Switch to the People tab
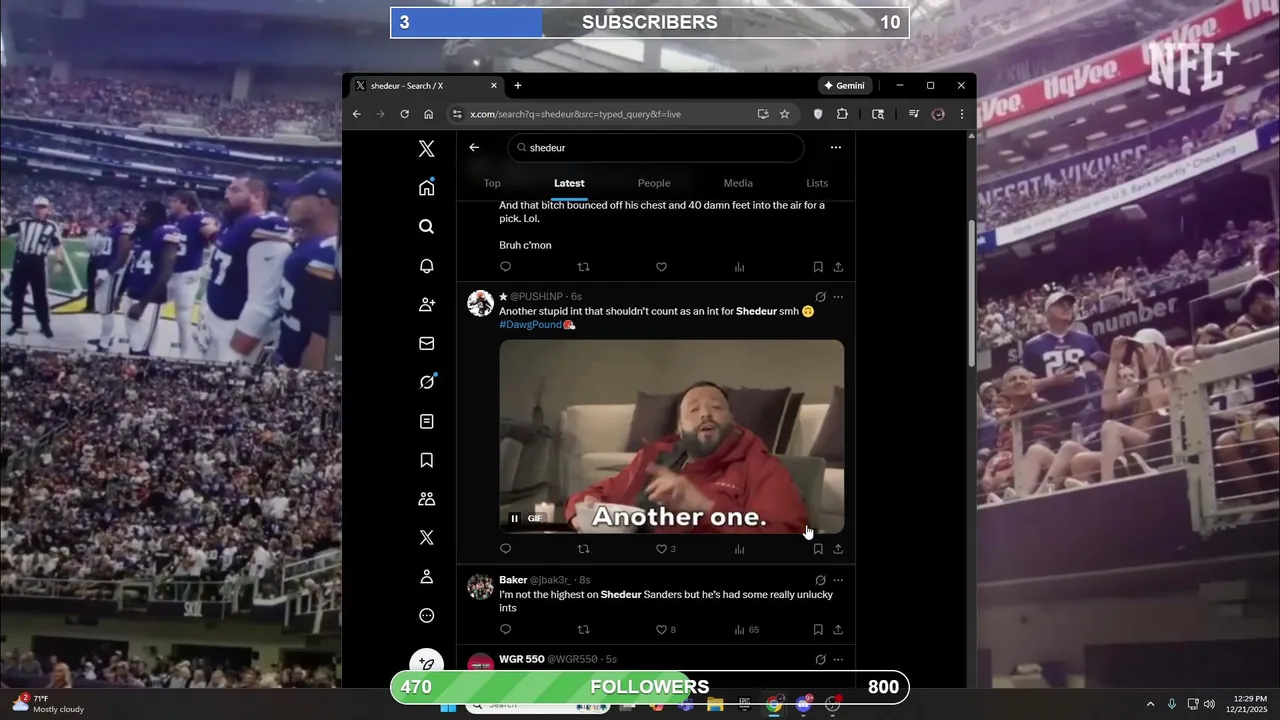 pos(654,183)
